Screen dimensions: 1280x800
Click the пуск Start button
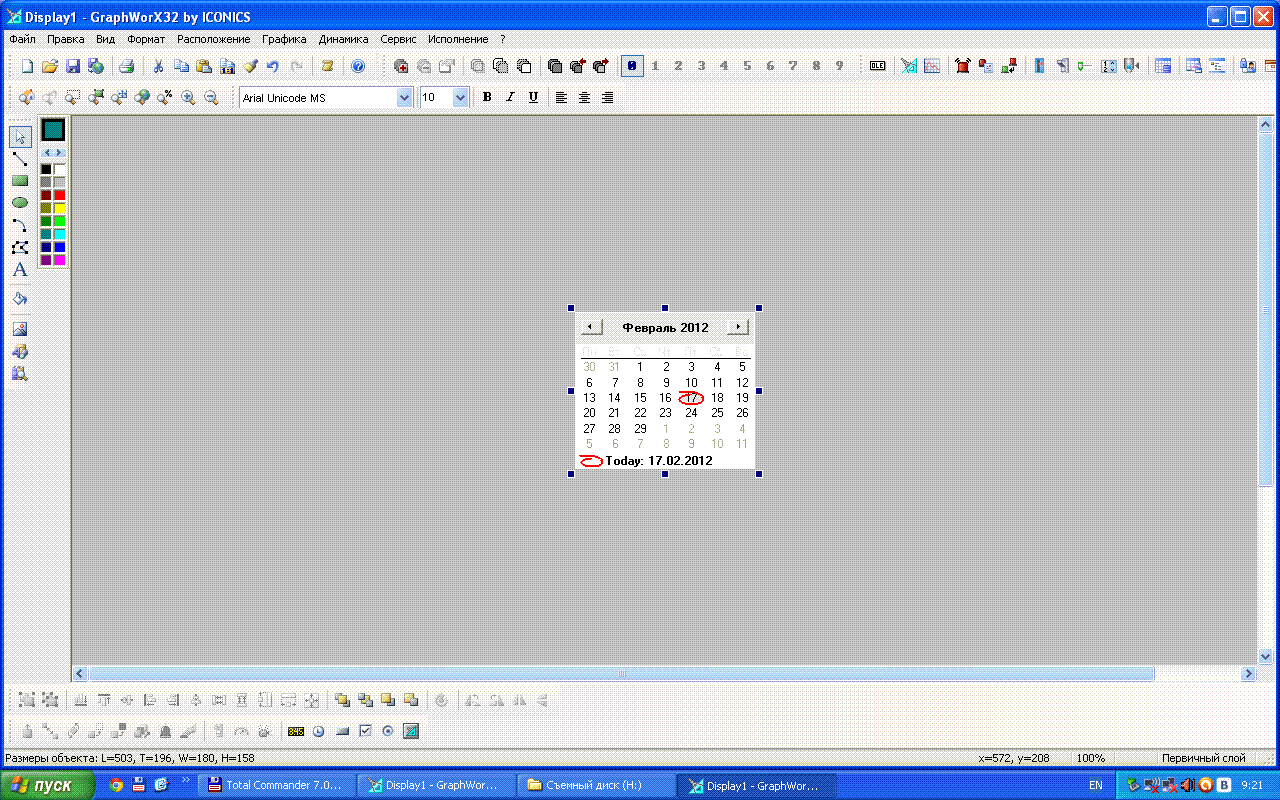pos(48,785)
